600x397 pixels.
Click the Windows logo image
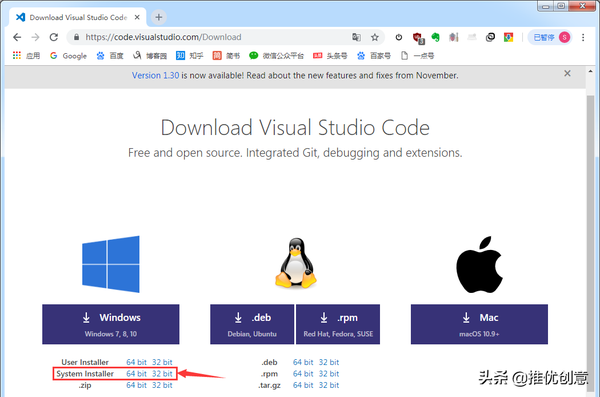pyautogui.click(x=111, y=264)
